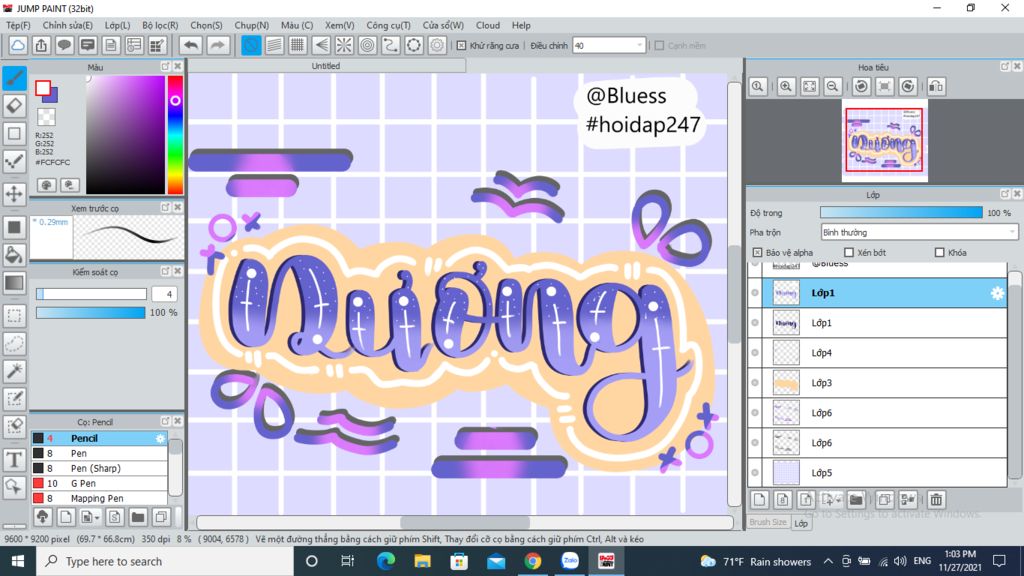Open Cửa sổ(W) menu
The width and height of the screenshot is (1024, 576).
(x=443, y=25)
